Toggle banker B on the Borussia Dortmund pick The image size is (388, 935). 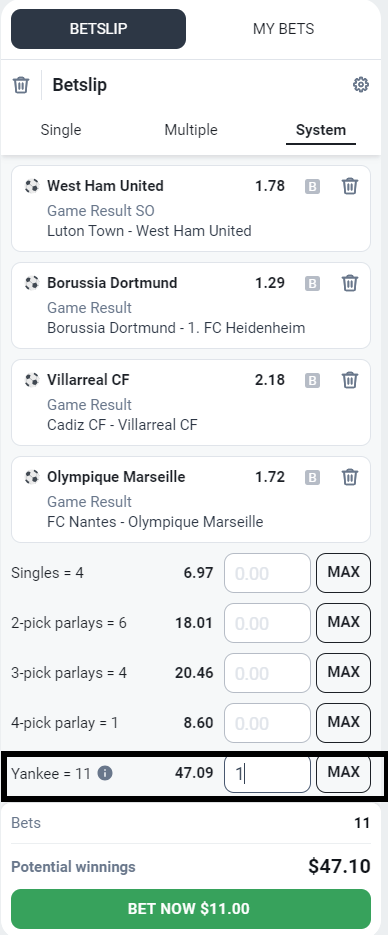click(312, 283)
